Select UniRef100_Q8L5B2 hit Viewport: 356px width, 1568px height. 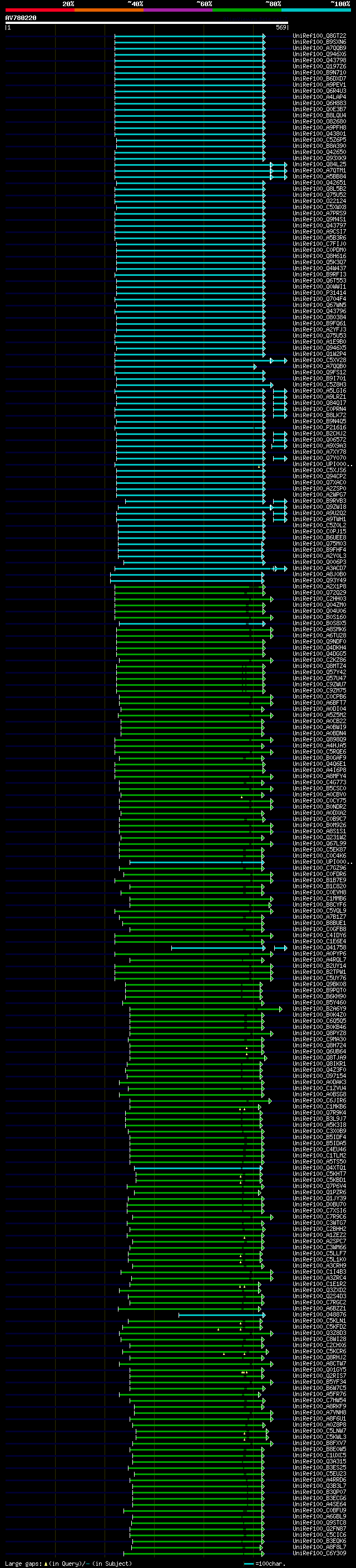tap(319, 189)
